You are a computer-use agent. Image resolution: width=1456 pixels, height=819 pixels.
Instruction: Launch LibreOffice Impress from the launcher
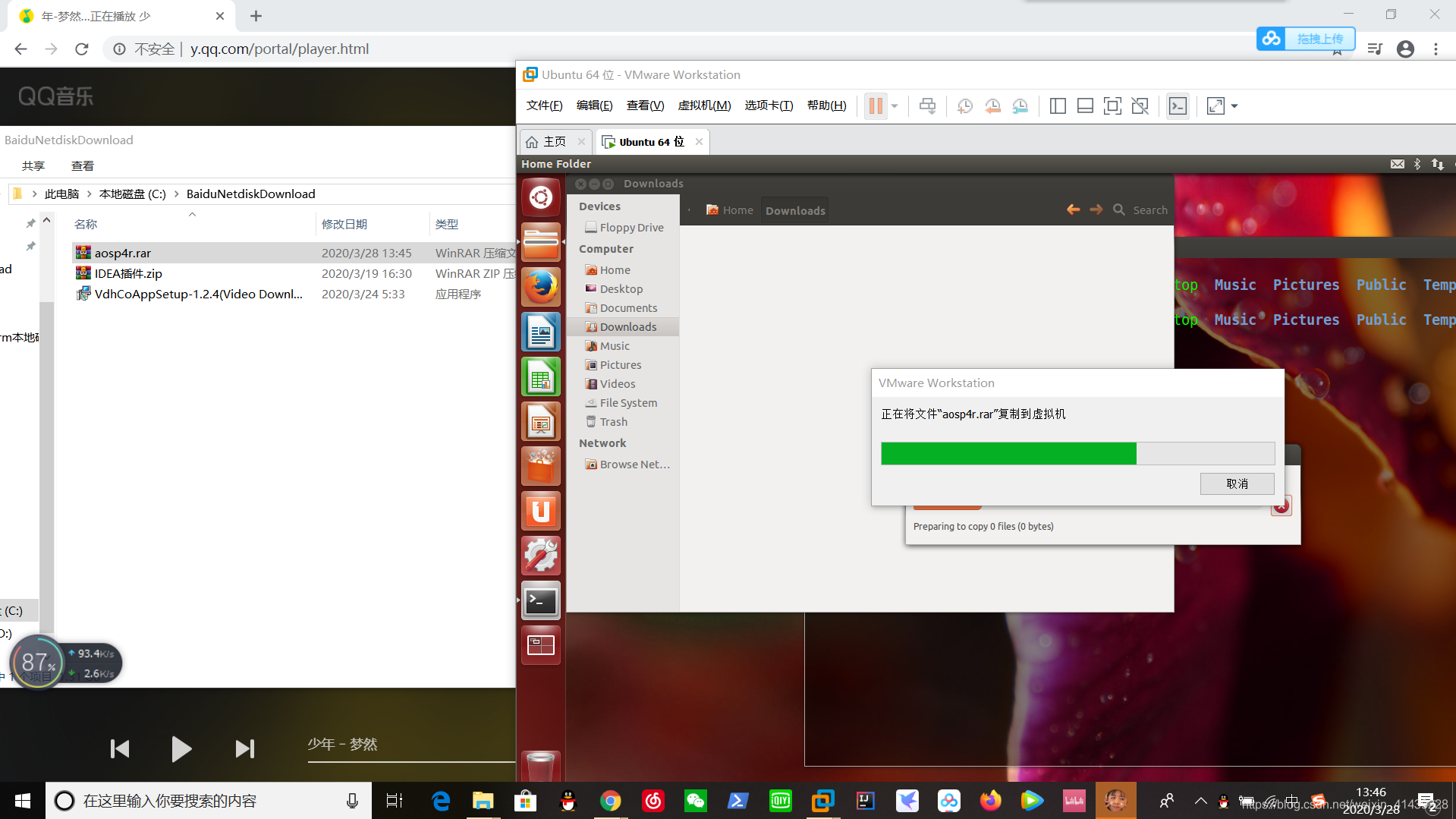(x=541, y=421)
